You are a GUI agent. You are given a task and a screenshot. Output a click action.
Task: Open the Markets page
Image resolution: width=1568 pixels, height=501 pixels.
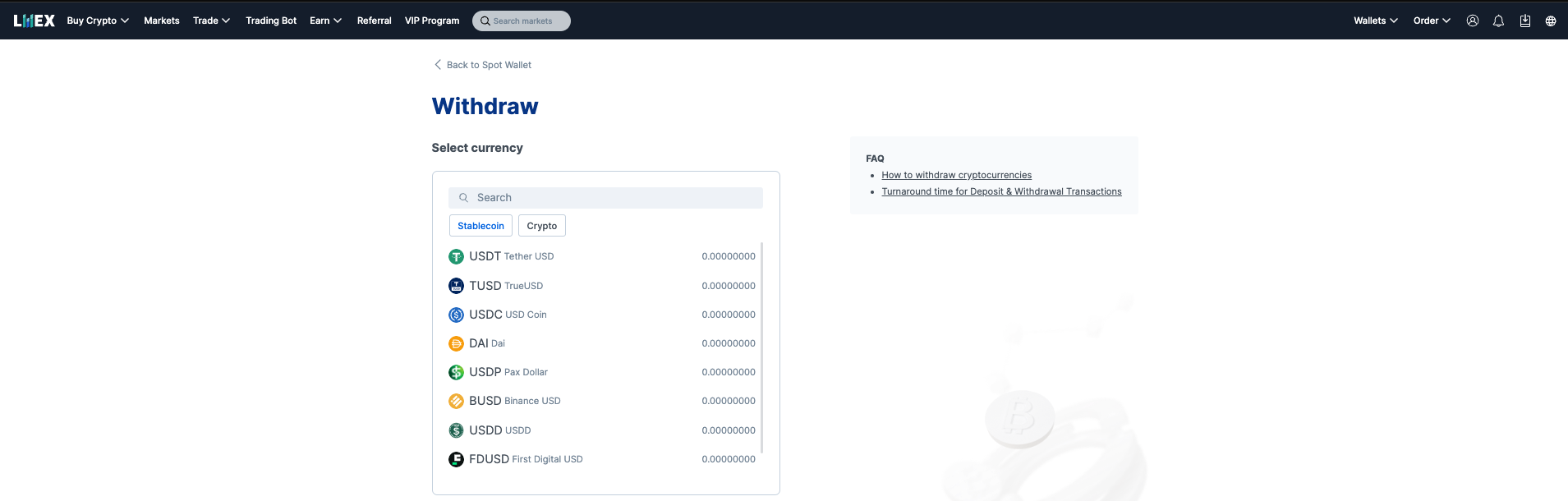coord(162,21)
